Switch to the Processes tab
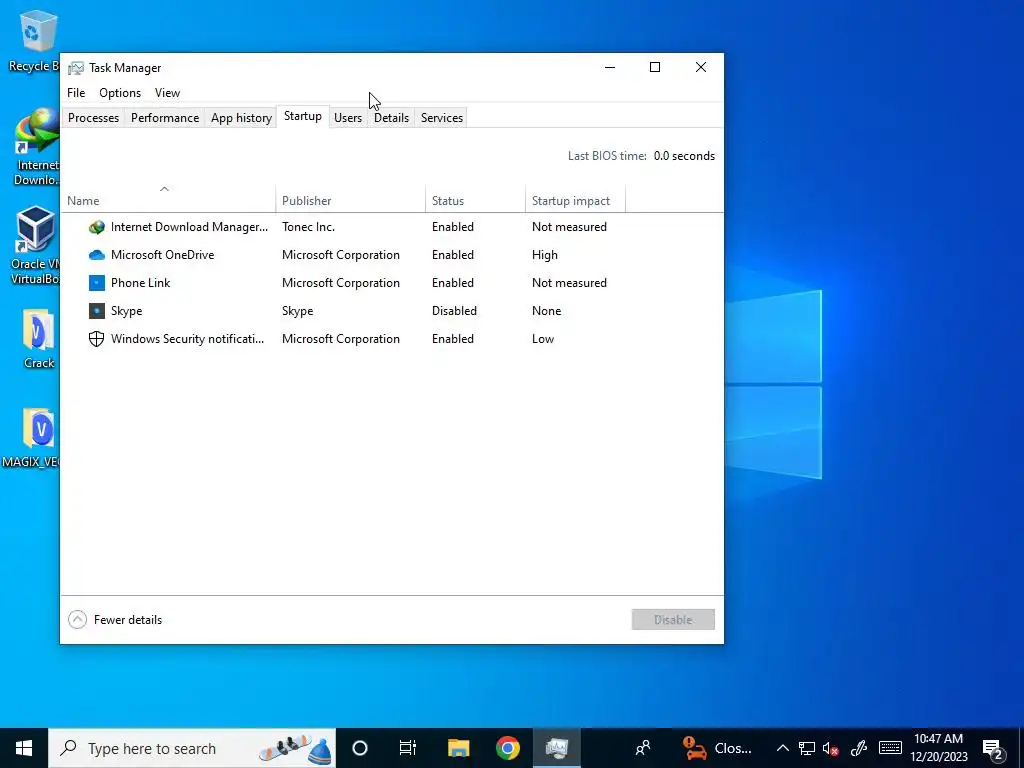This screenshot has width=1024, height=768. [x=93, y=118]
